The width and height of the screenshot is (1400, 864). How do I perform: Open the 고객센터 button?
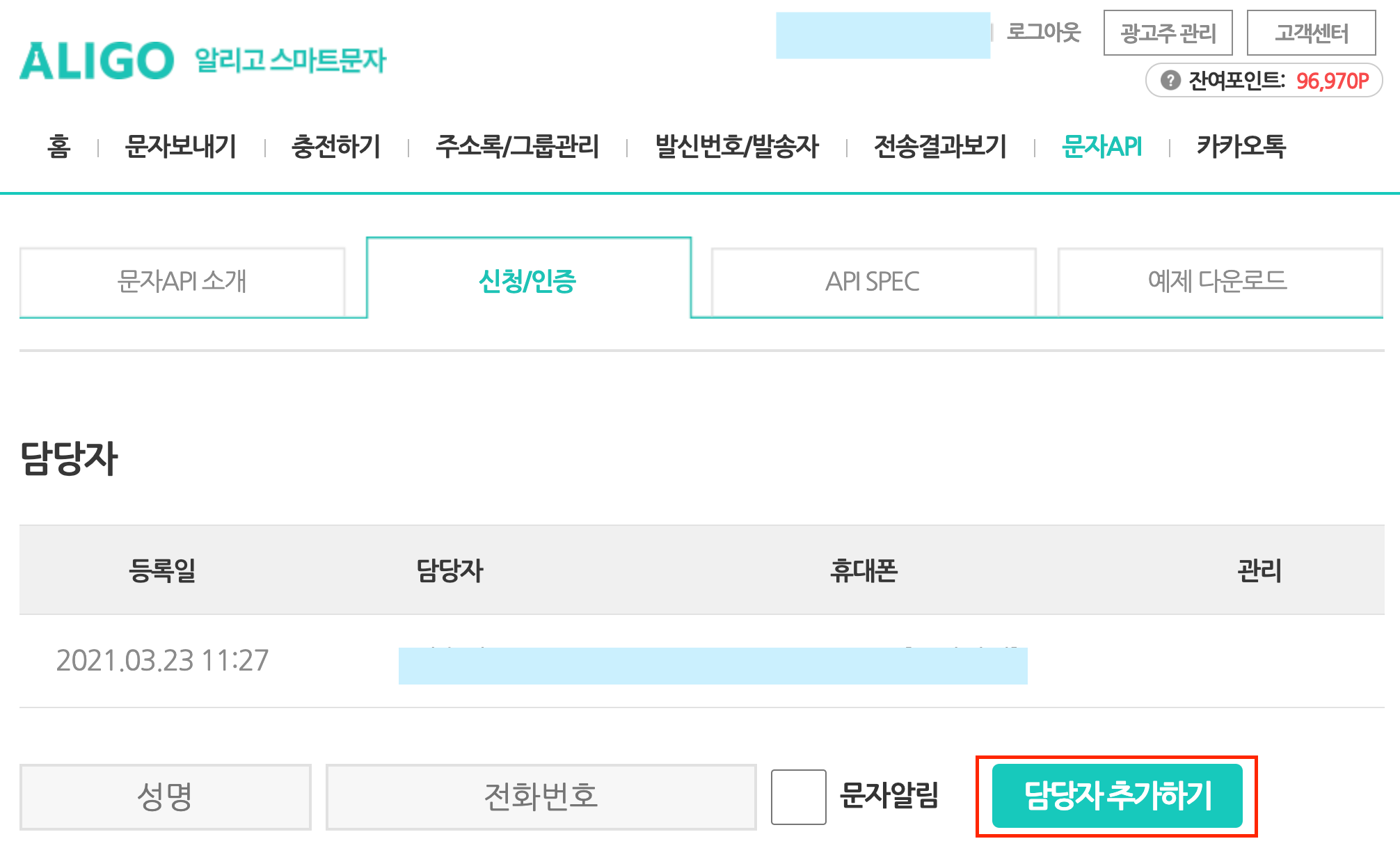click(1311, 33)
